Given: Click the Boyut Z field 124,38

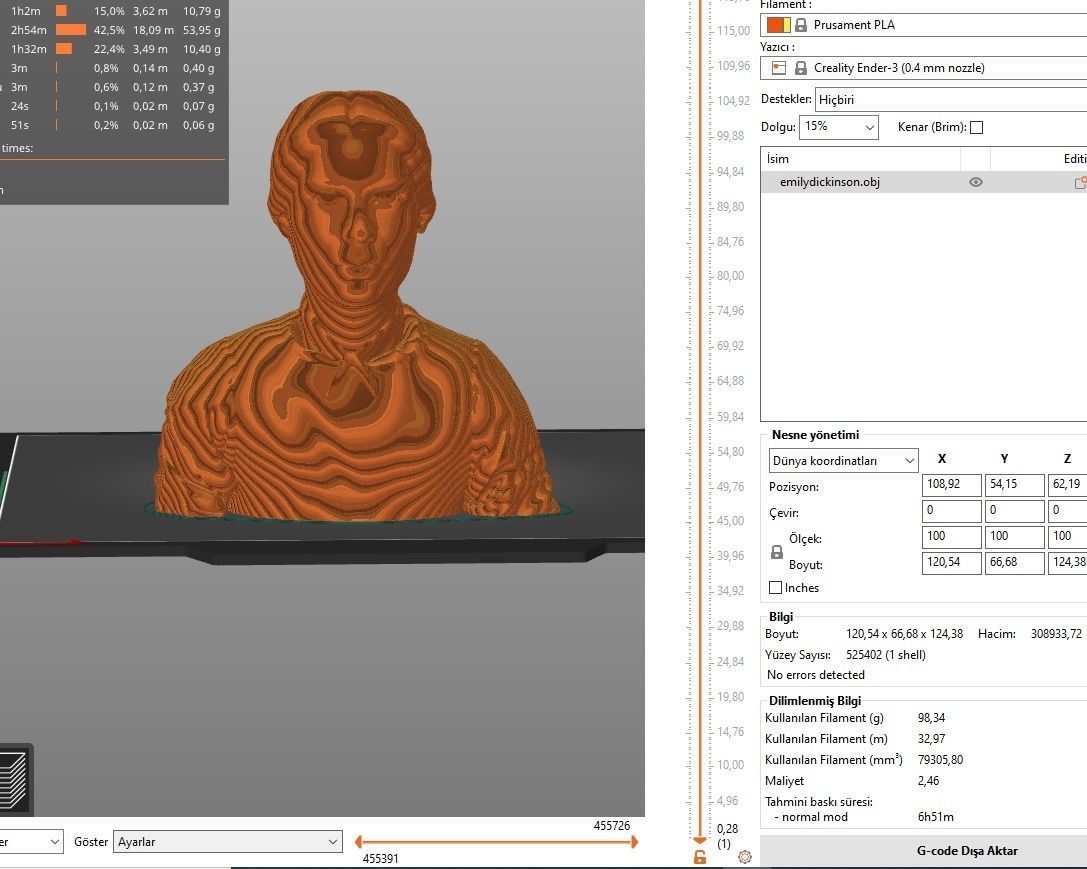Looking at the screenshot, I should coord(1068,563).
